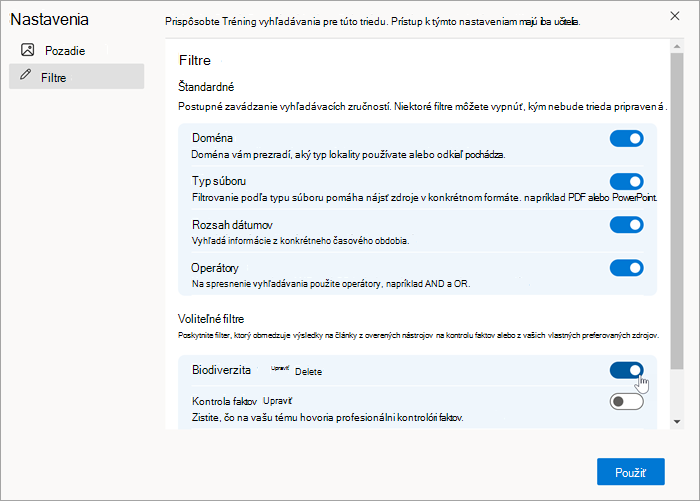Viewport: 700px width, 501px height.
Task: Apply settings with Použiť button
Action: click(x=630, y=472)
